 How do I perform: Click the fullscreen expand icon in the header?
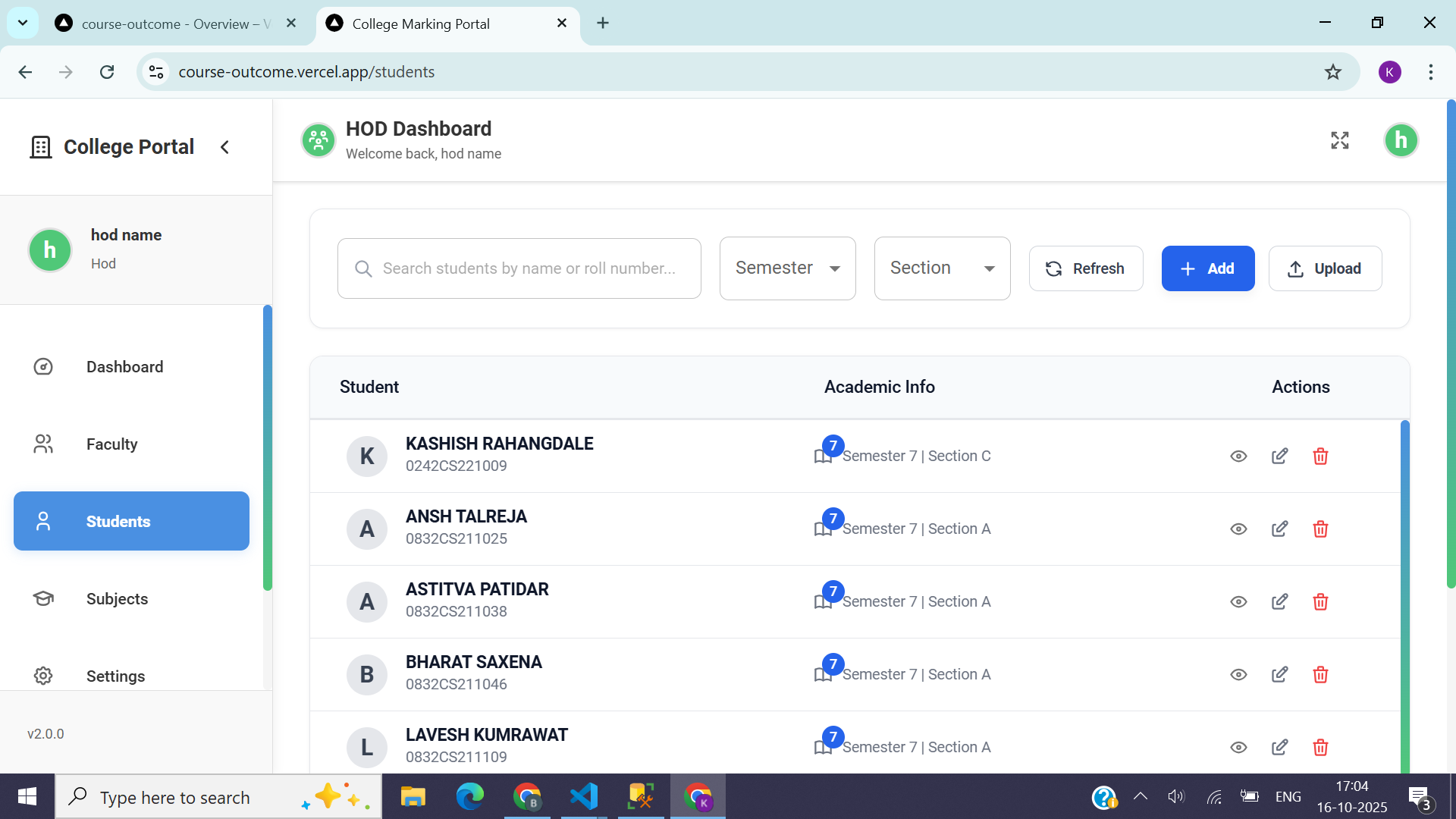[x=1340, y=140]
